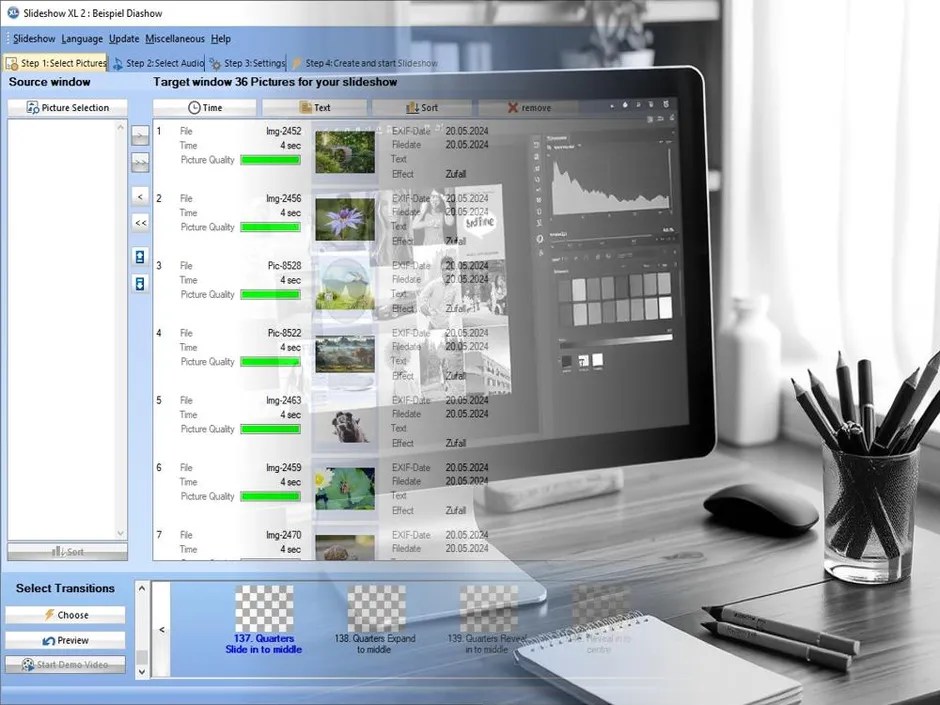Open the Slideshow menu
This screenshot has height=705, width=940.
(x=34, y=39)
